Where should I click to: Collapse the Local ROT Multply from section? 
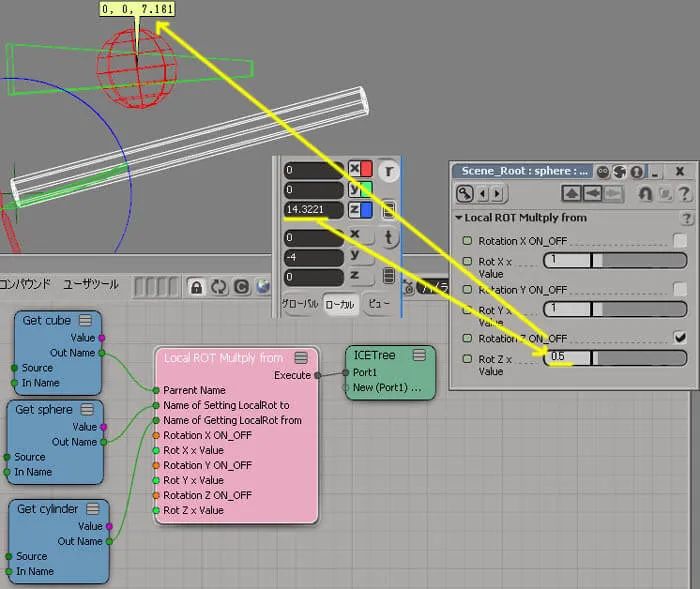coord(458,218)
